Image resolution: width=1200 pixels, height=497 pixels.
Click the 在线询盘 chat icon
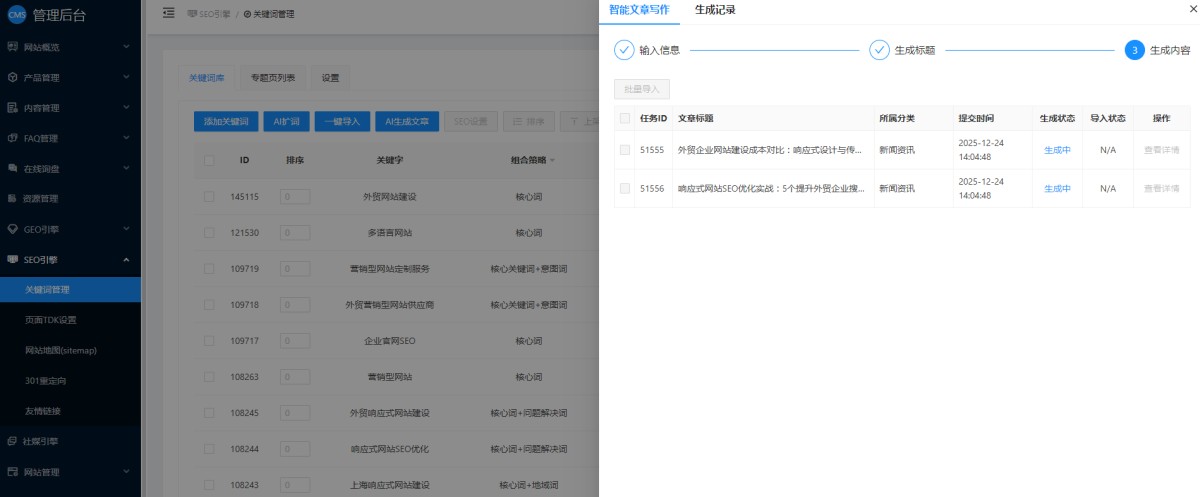[12, 168]
